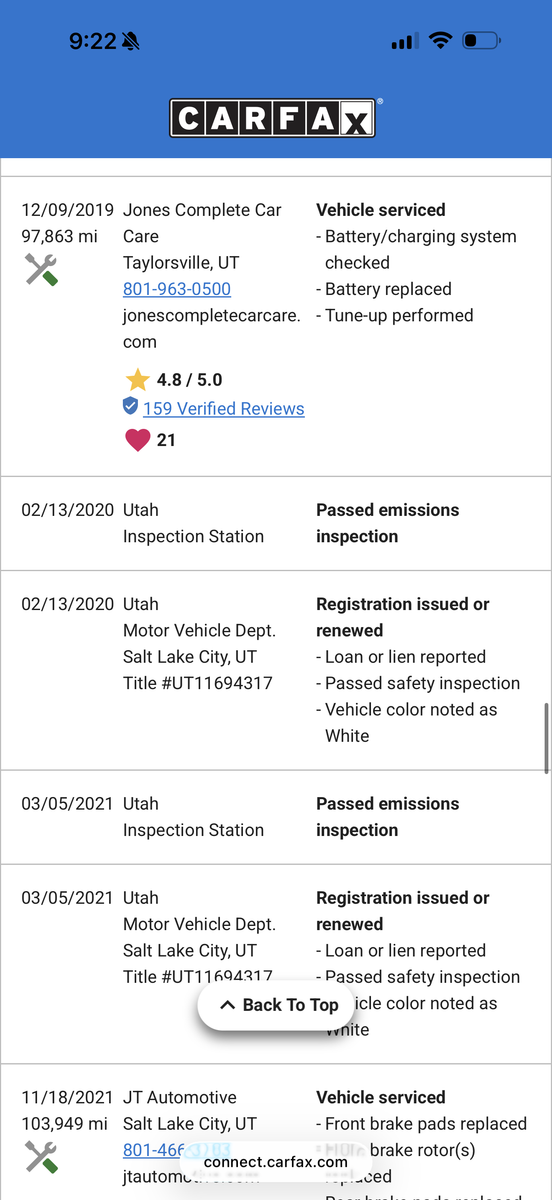Open the 159 Verified Reviews link
552x1200 pixels.
point(224,408)
